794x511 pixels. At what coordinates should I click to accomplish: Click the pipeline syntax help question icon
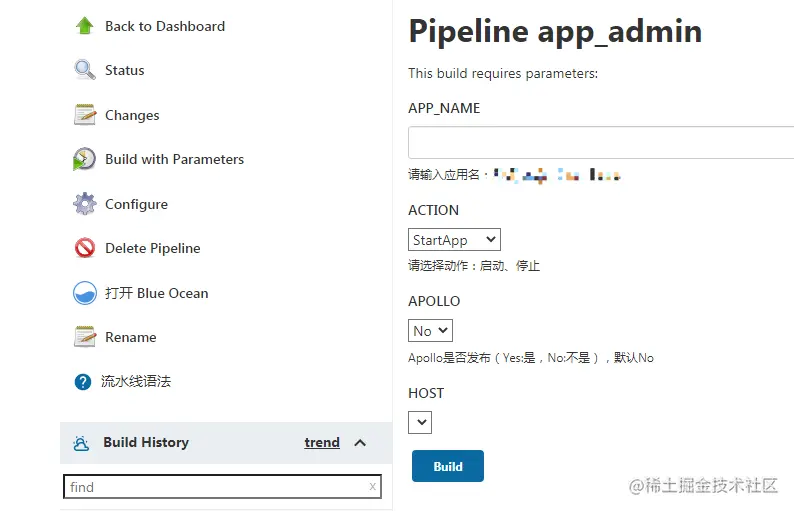click(x=83, y=382)
